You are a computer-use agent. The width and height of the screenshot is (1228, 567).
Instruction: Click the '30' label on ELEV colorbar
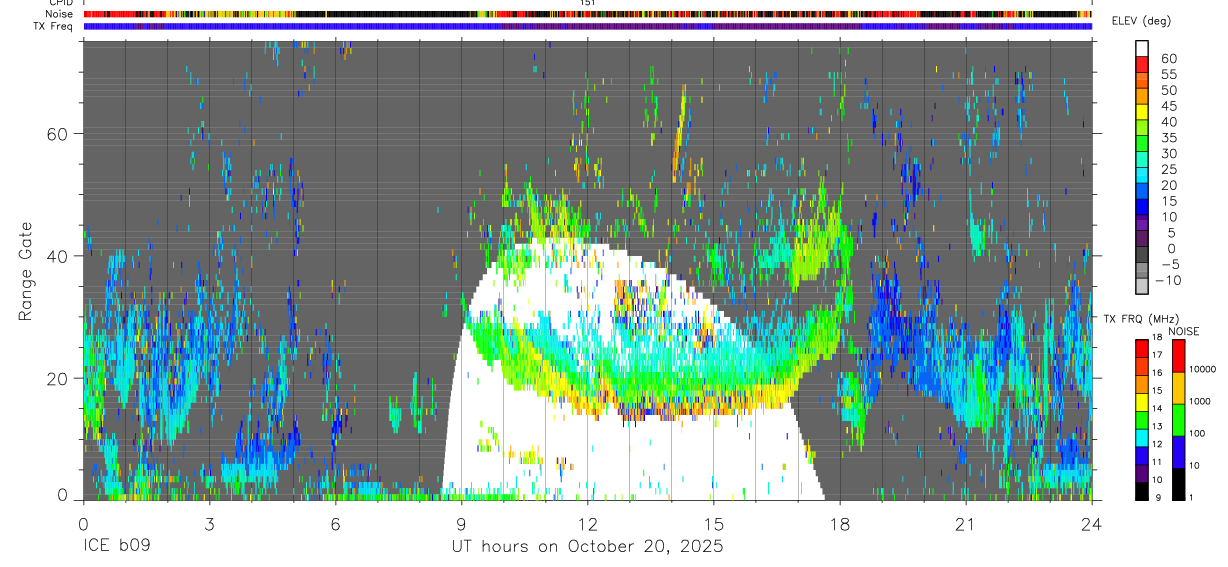tap(1168, 153)
